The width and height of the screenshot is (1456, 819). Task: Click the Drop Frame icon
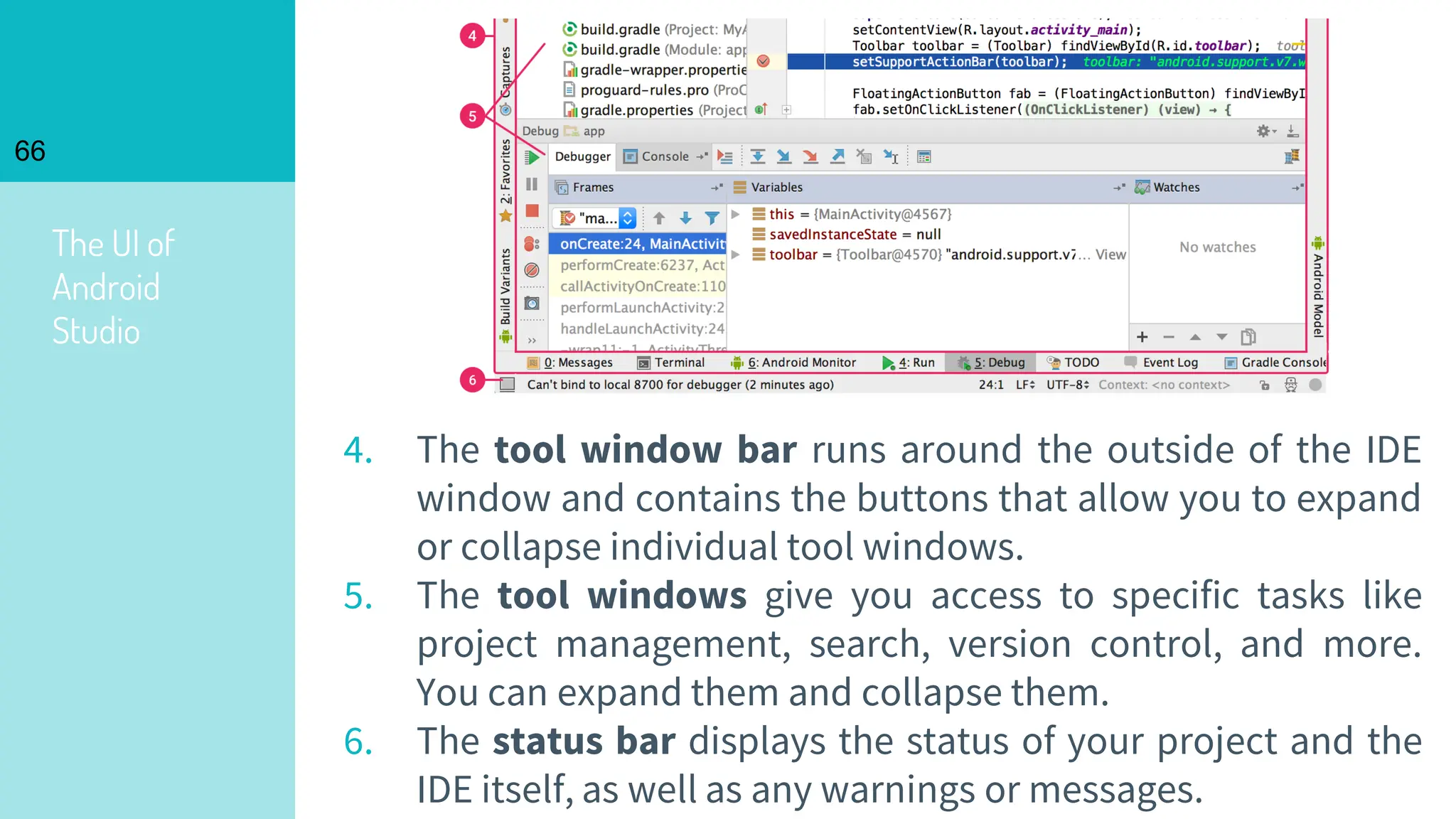tap(864, 157)
